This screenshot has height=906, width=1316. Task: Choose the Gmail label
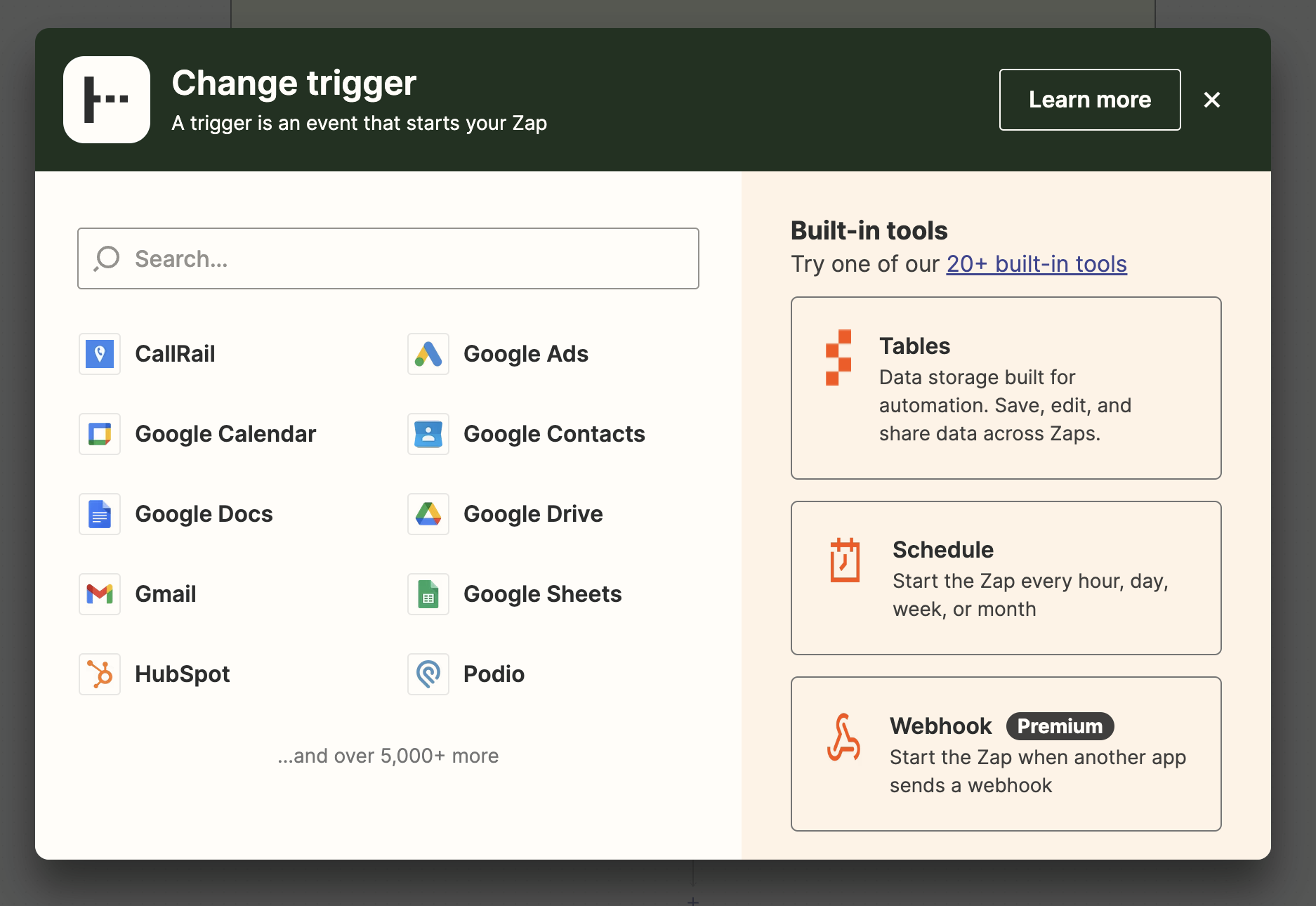point(166,594)
